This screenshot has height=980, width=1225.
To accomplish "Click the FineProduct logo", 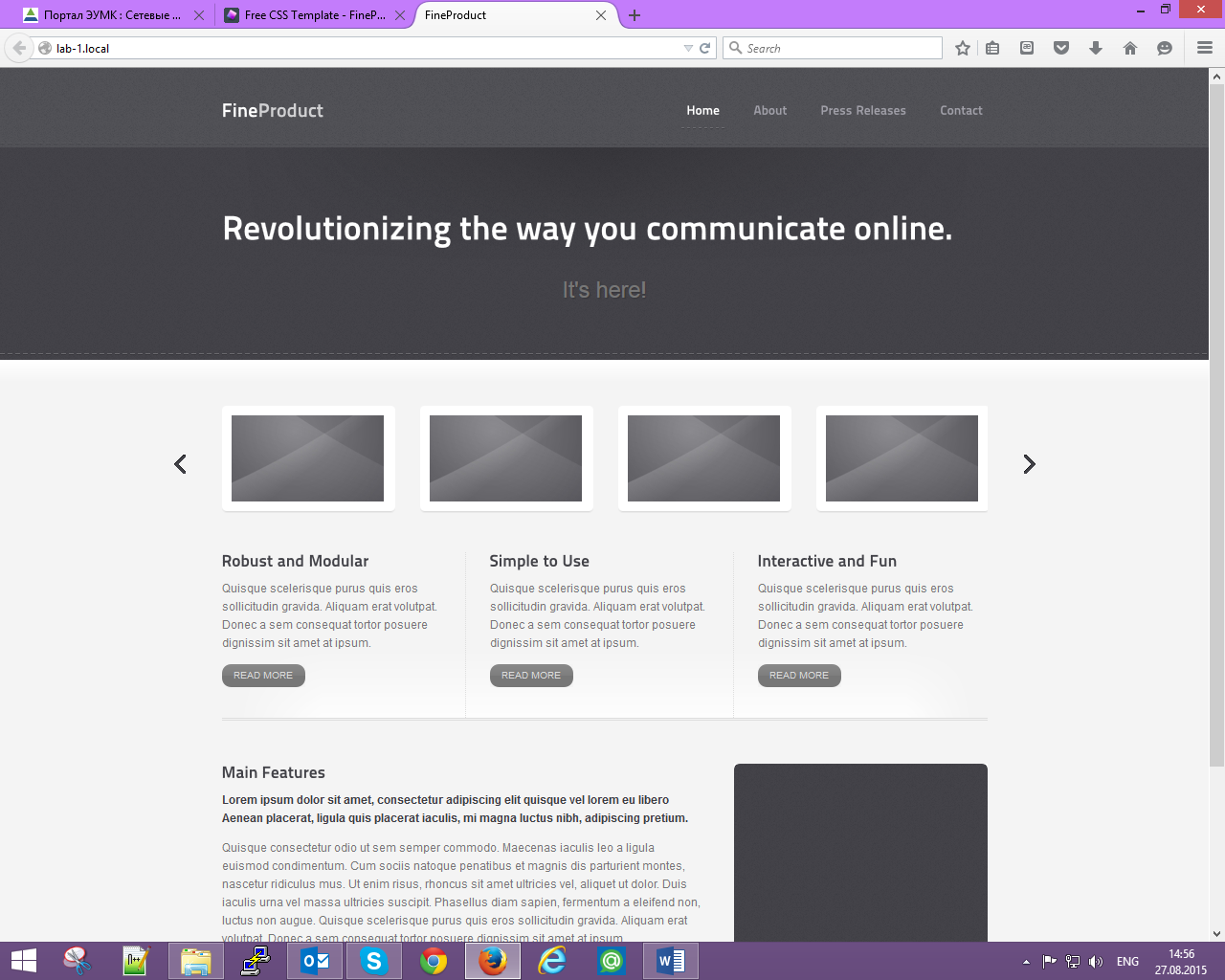I will [x=273, y=110].
